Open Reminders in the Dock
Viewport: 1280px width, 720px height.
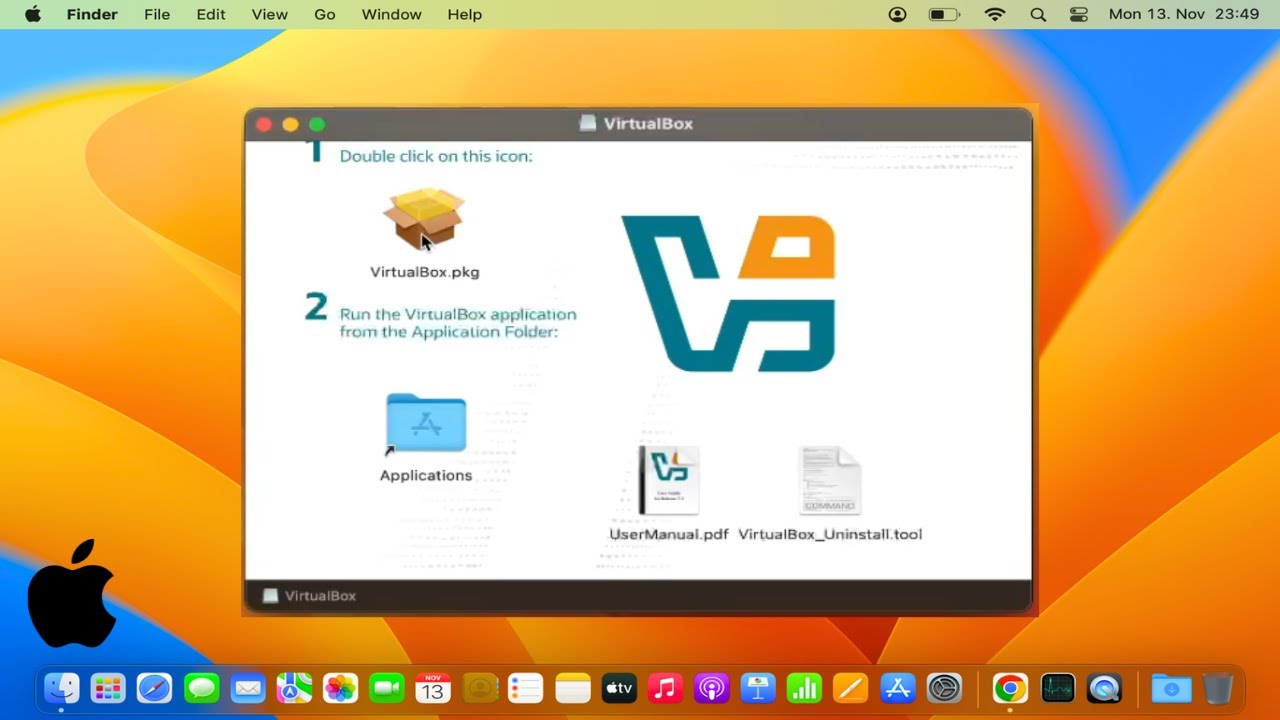coord(526,689)
